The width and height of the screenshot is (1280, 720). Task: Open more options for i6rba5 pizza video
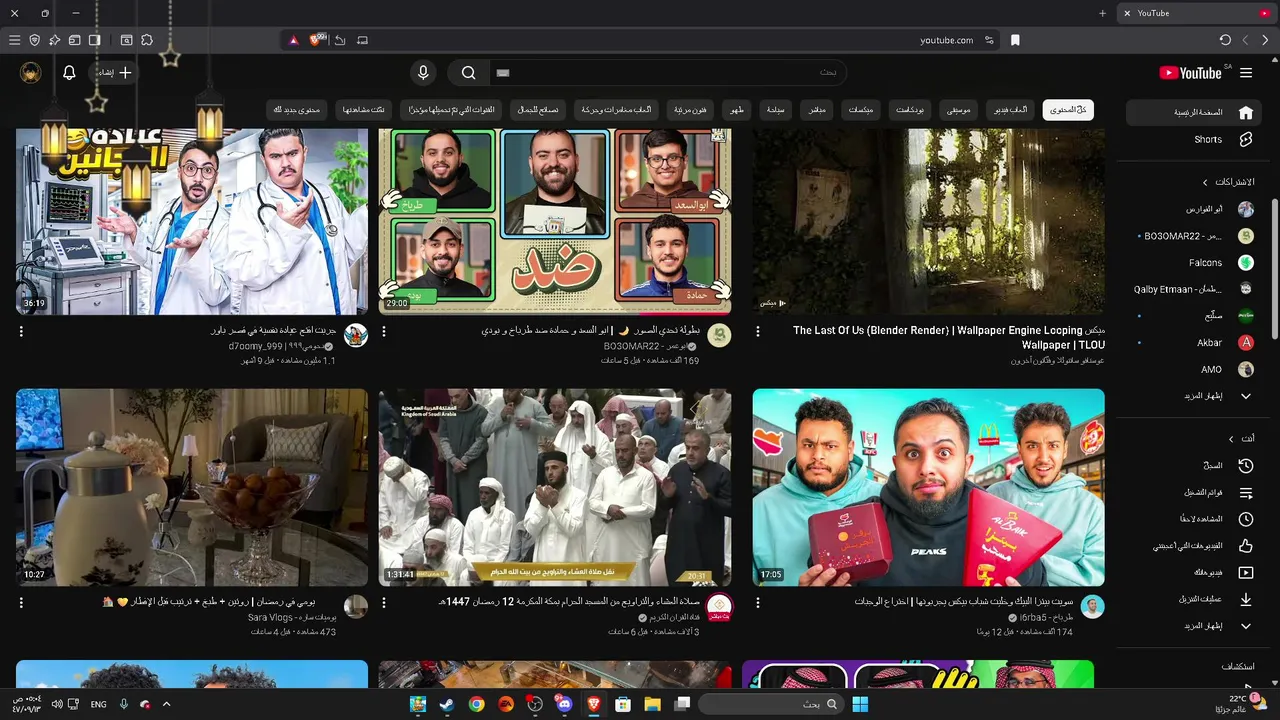tap(757, 603)
